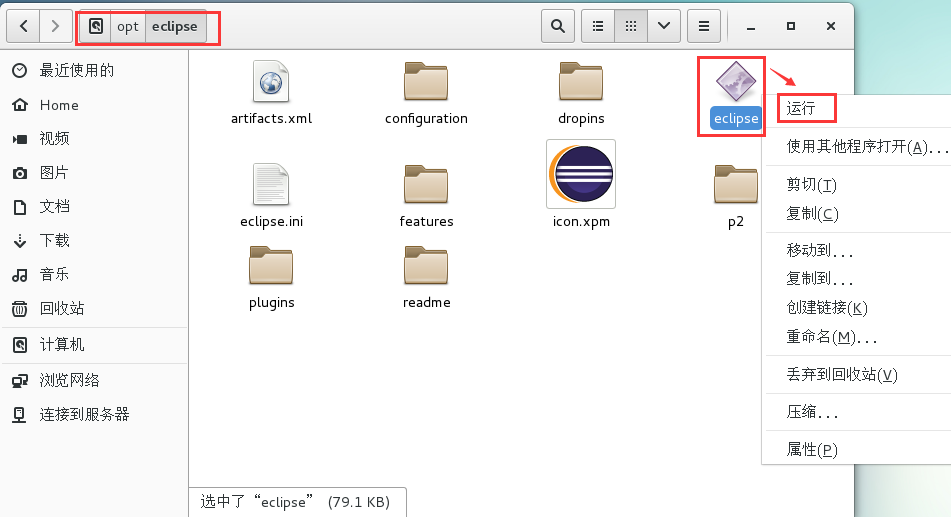The width and height of the screenshot is (951, 517).
Task: Select the eclipse executable icon
Action: click(736, 81)
